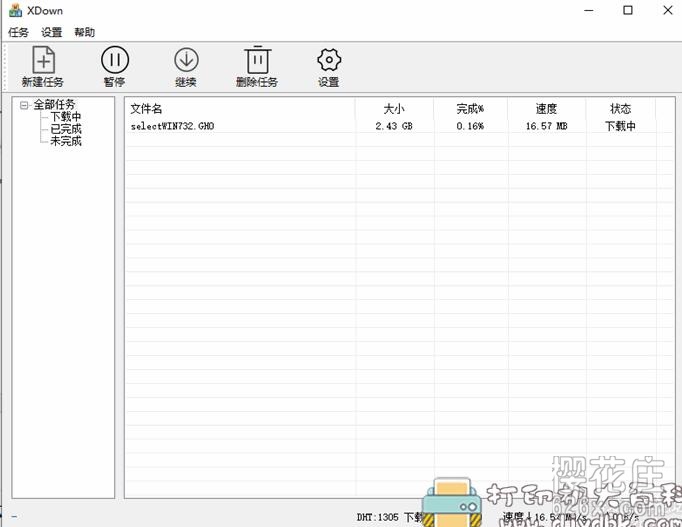Close the XDown window
Image resolution: width=682 pixels, height=527 pixels.
(668, 10)
